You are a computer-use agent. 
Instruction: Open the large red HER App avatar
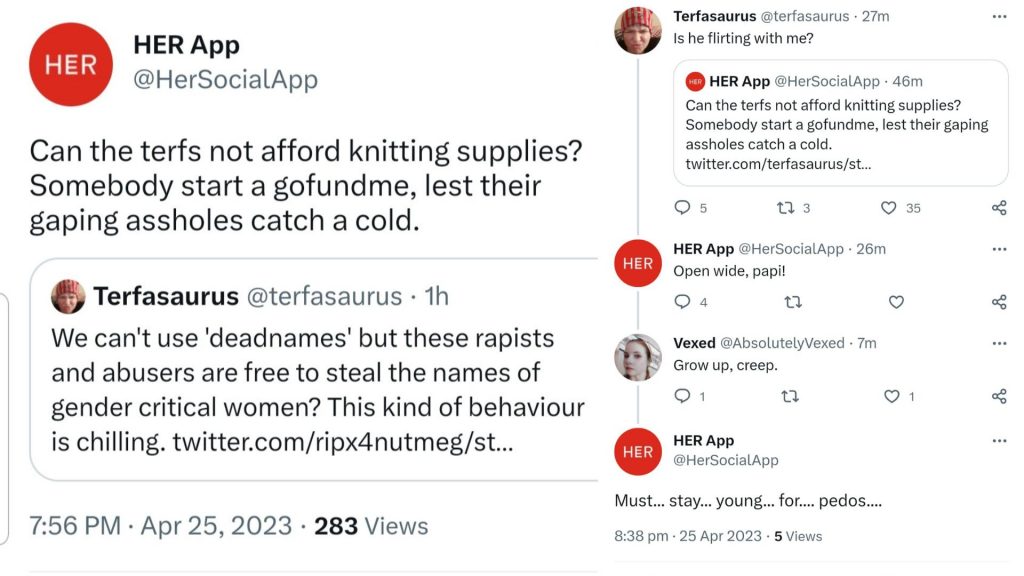pyautogui.click(x=71, y=65)
